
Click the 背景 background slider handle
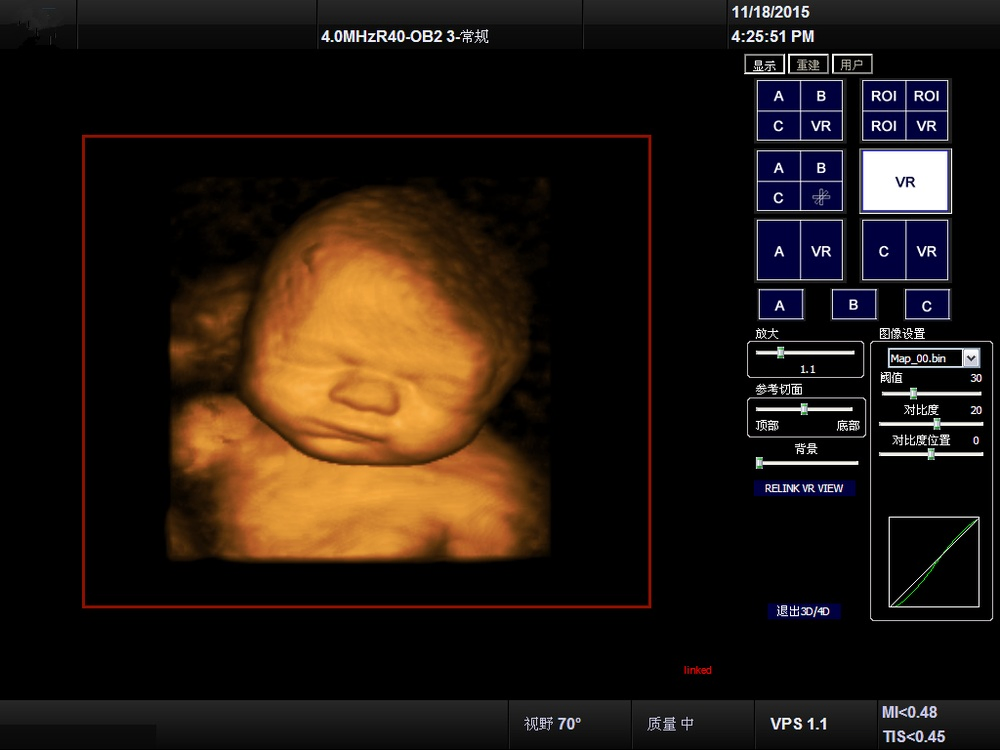tap(760, 463)
